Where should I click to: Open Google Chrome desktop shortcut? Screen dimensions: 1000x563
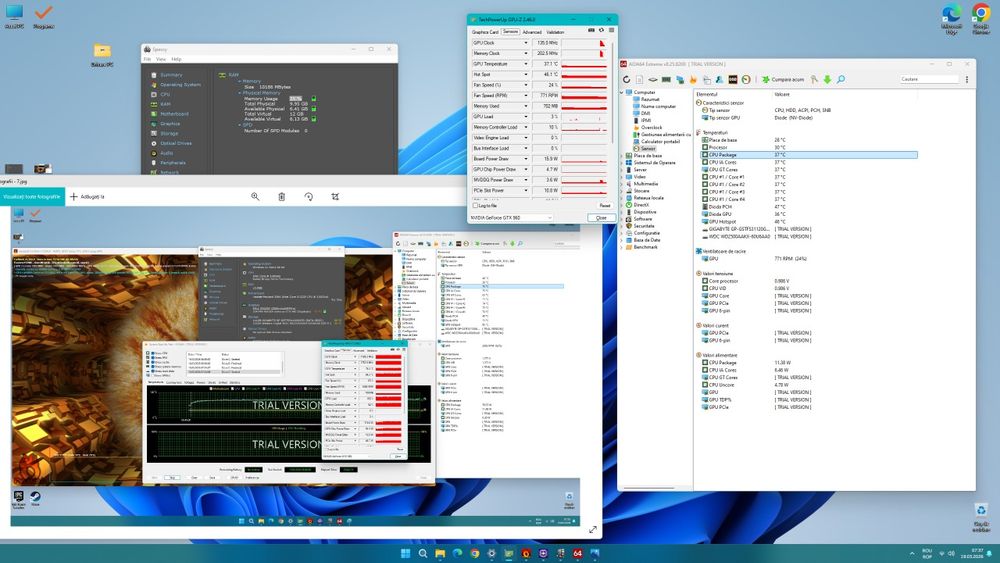click(981, 13)
